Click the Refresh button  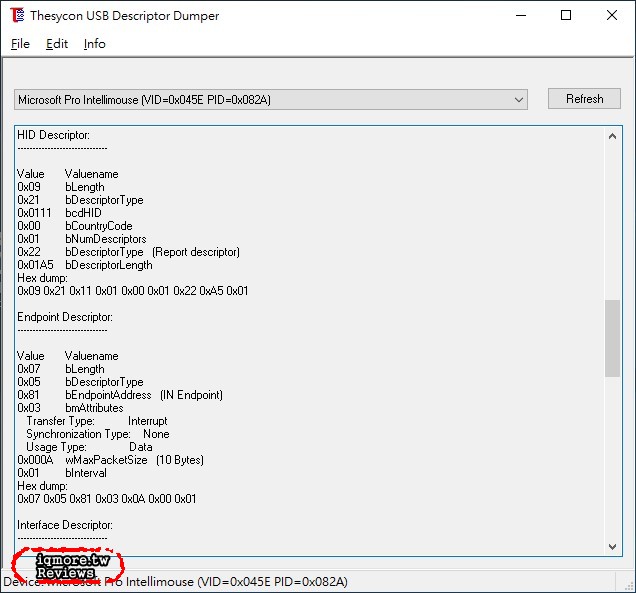tap(584, 99)
